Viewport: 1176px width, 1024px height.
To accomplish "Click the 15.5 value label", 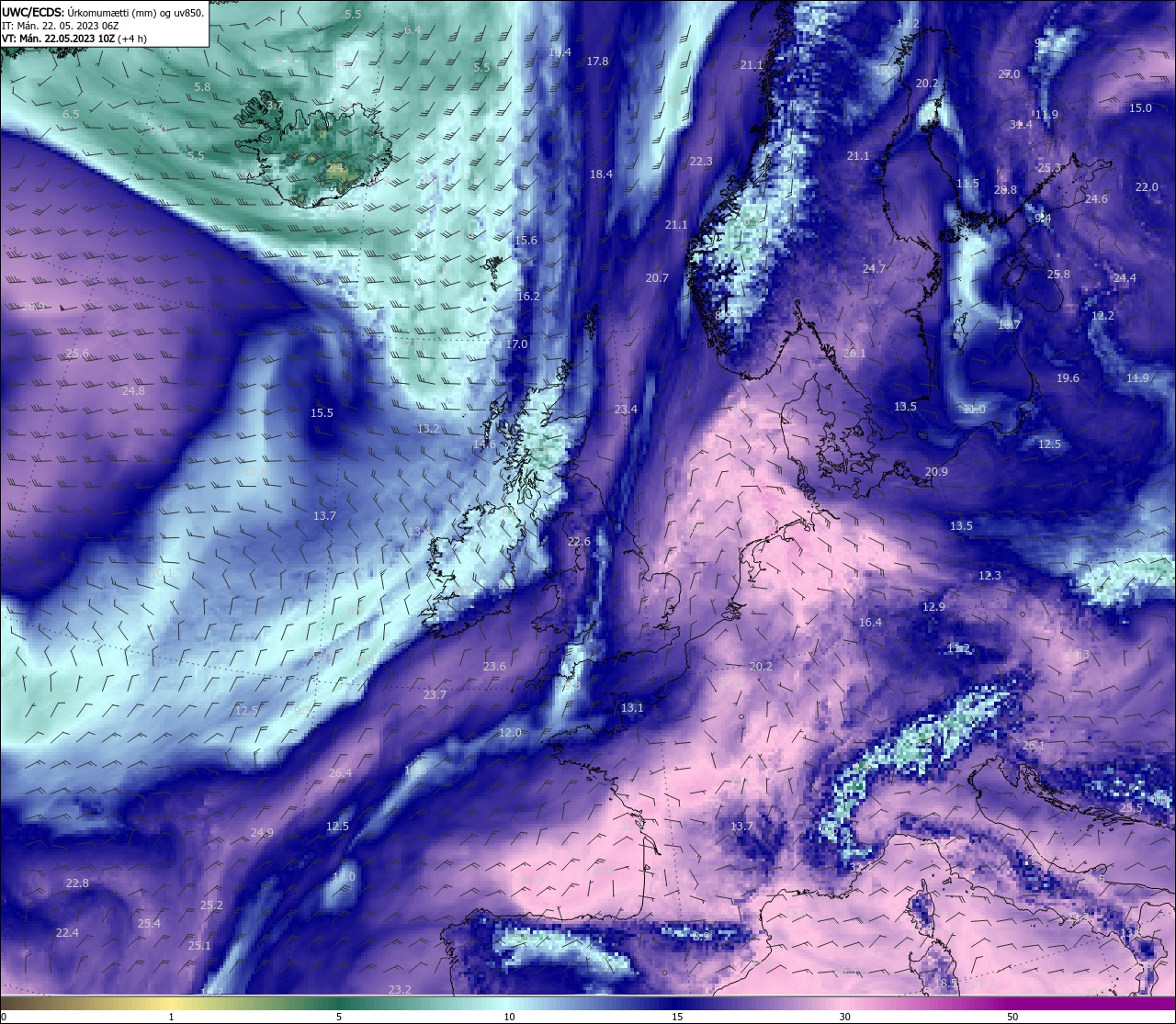I will click(x=322, y=413).
